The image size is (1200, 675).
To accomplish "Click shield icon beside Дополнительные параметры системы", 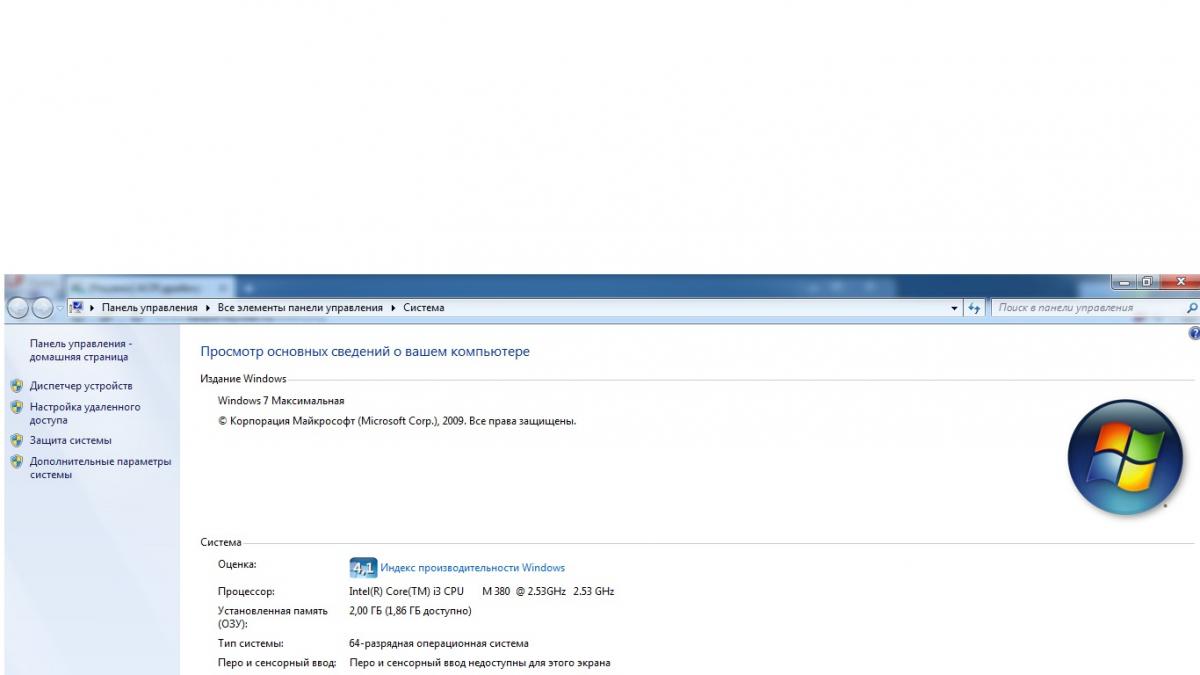I will pos(16,462).
